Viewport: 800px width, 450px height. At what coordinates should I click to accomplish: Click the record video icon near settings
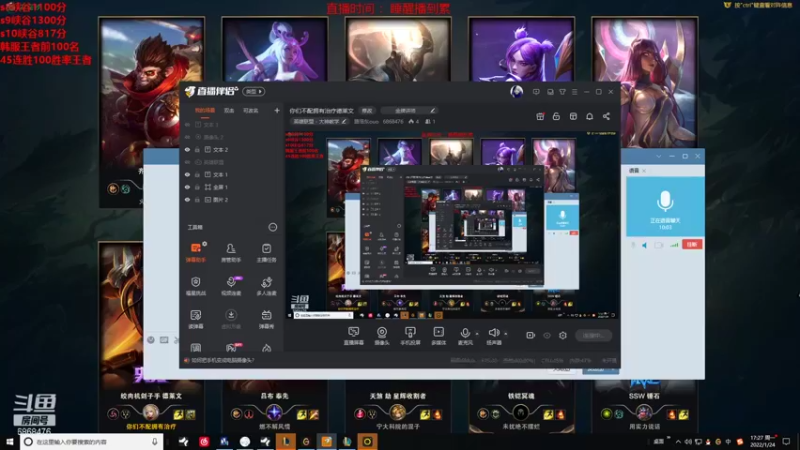[x=530, y=335]
